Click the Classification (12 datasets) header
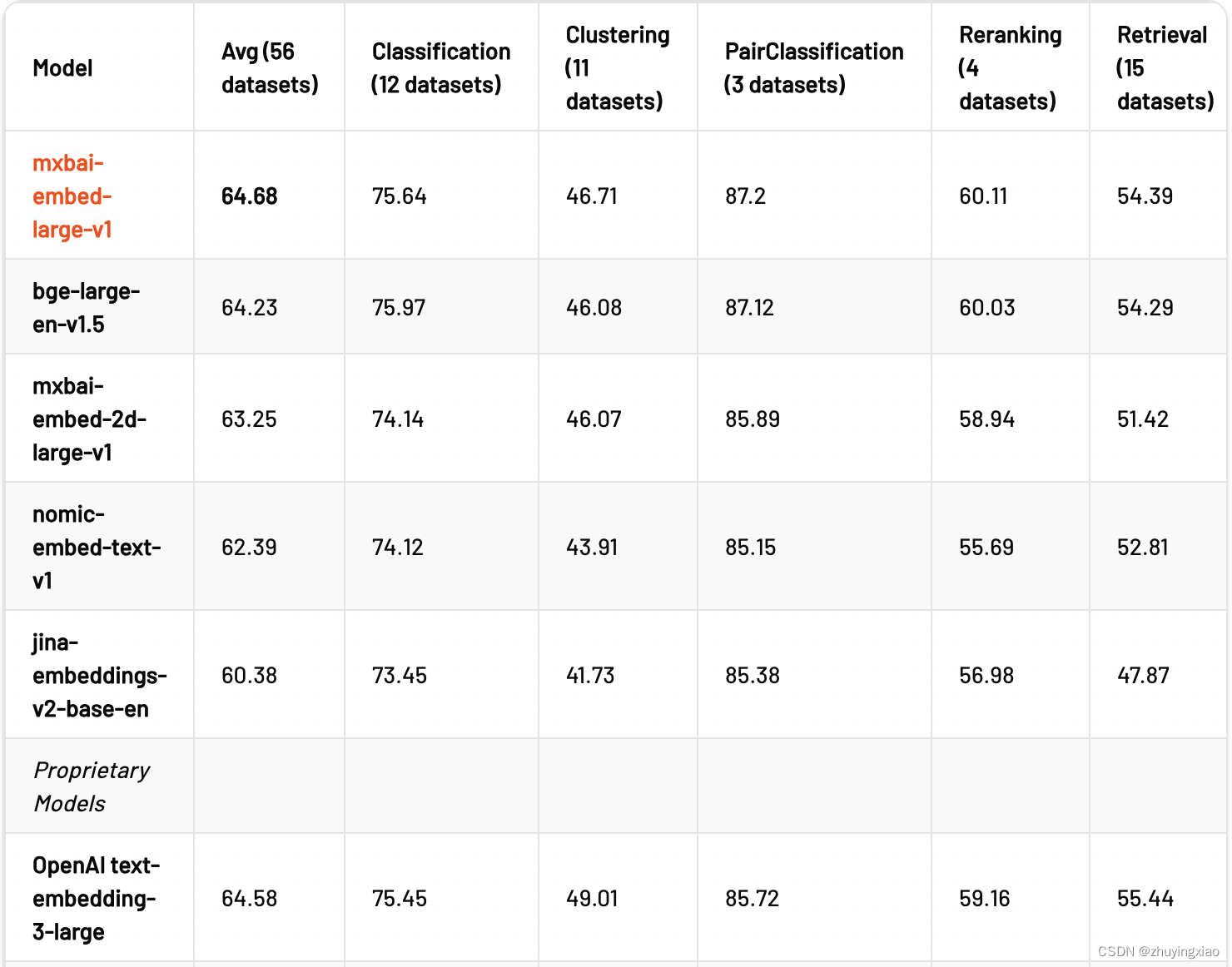 click(x=441, y=68)
